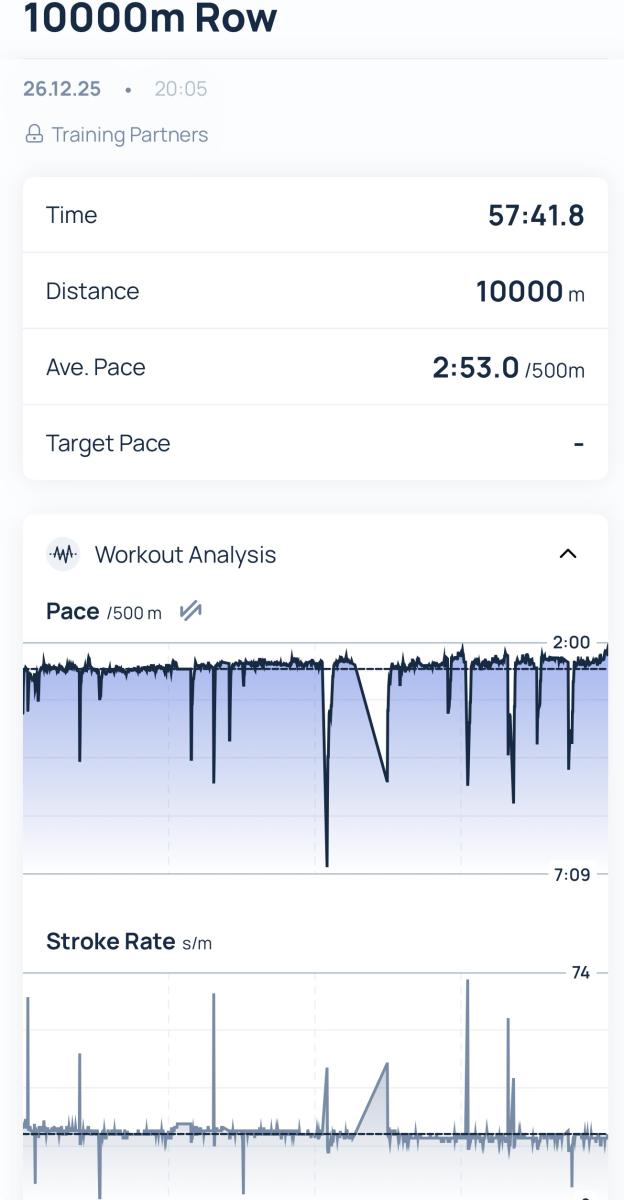The height and width of the screenshot is (1200, 624).
Task: Select the workout date 26.12.25
Action: [62, 89]
